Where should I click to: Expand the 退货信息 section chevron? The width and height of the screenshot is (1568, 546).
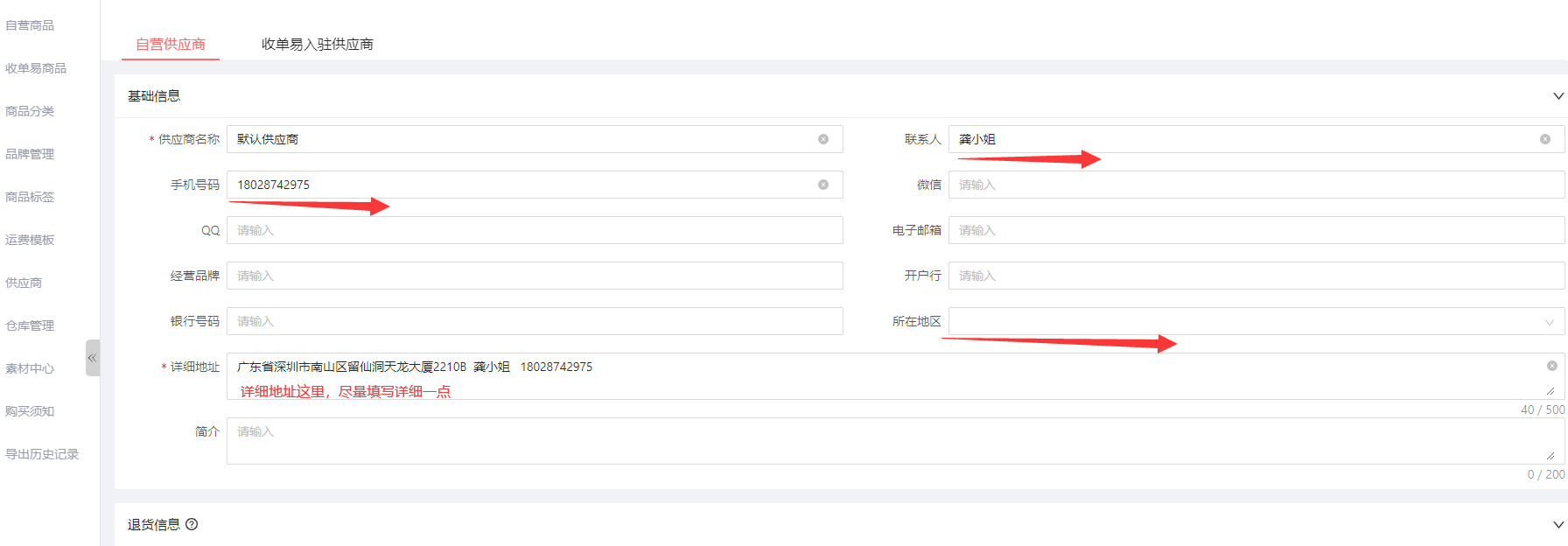tap(1557, 525)
